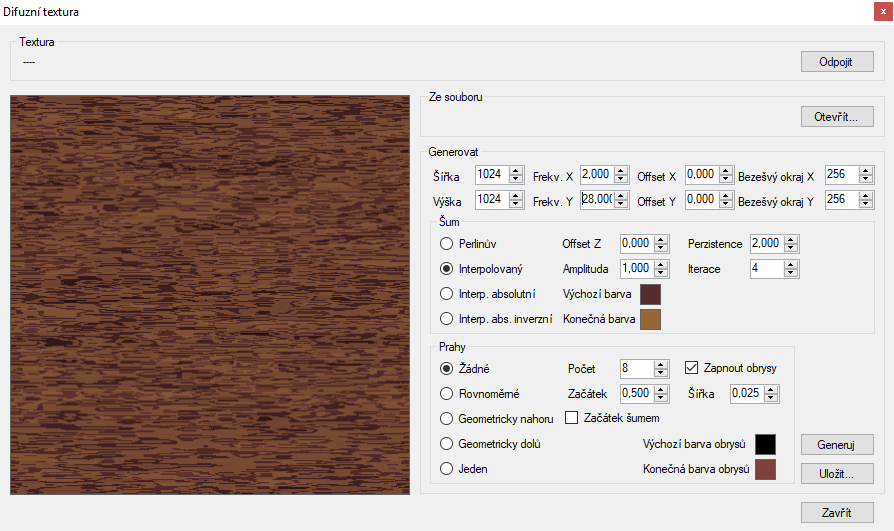894x531 pixels.
Task: Select the Perlinův noise radio button
Action: 447,243
